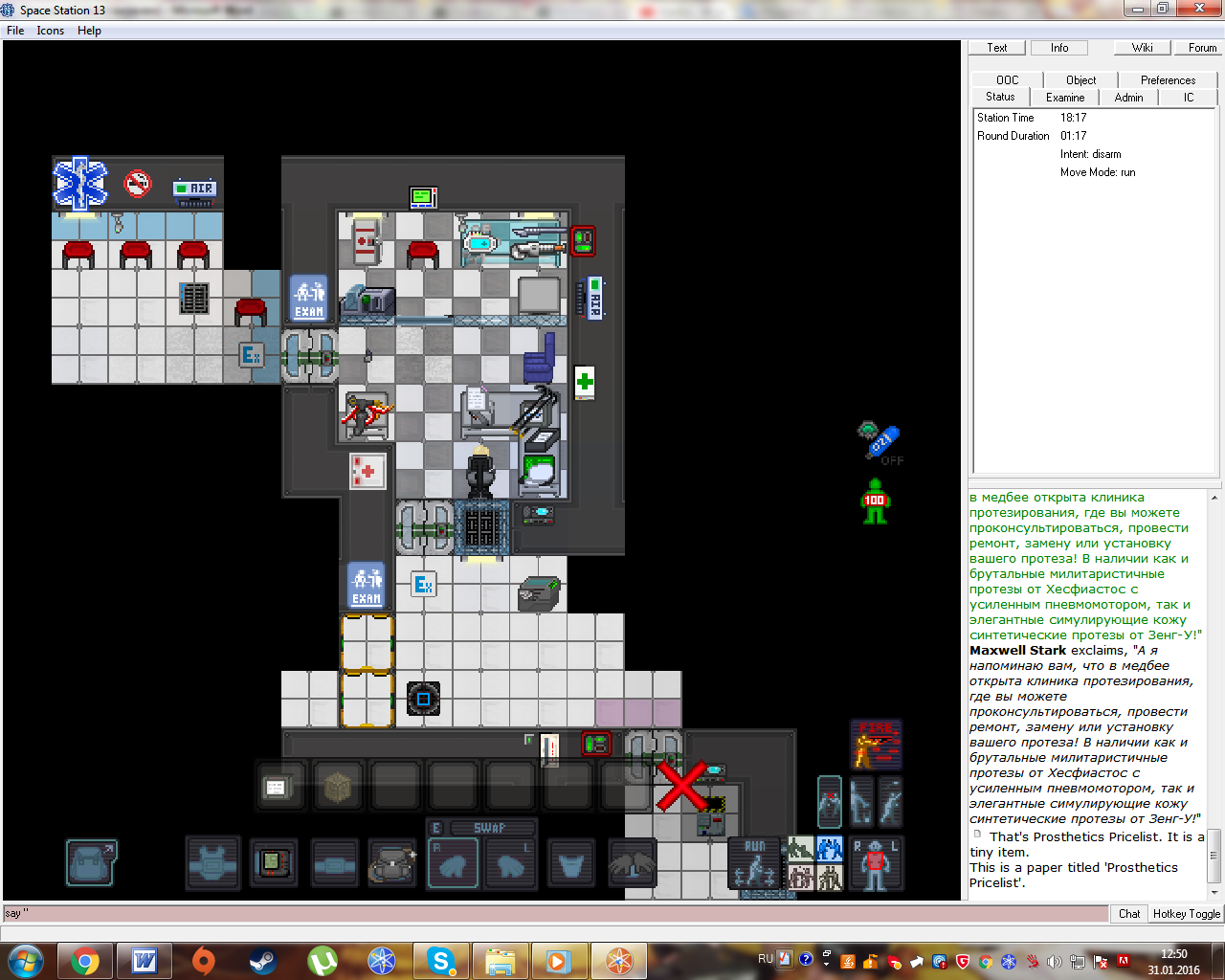Screen dimensions: 1225x980
Task: Open the File menu
Action: coord(15,31)
